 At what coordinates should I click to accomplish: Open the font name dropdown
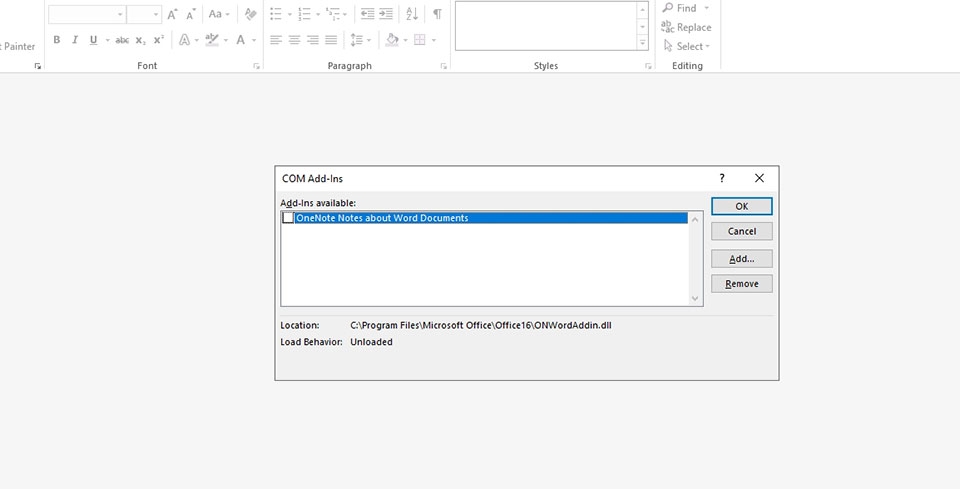click(x=120, y=14)
